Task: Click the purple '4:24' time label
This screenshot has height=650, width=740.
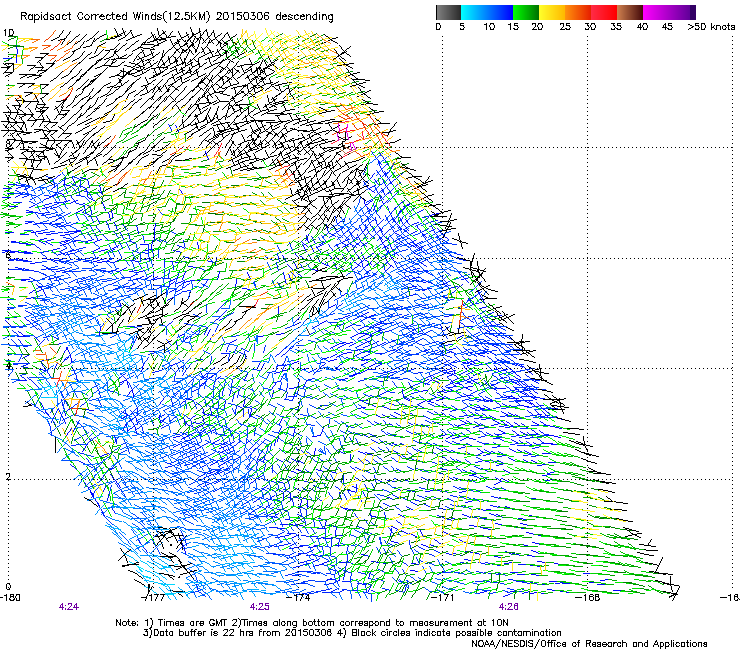Action: 68,607
